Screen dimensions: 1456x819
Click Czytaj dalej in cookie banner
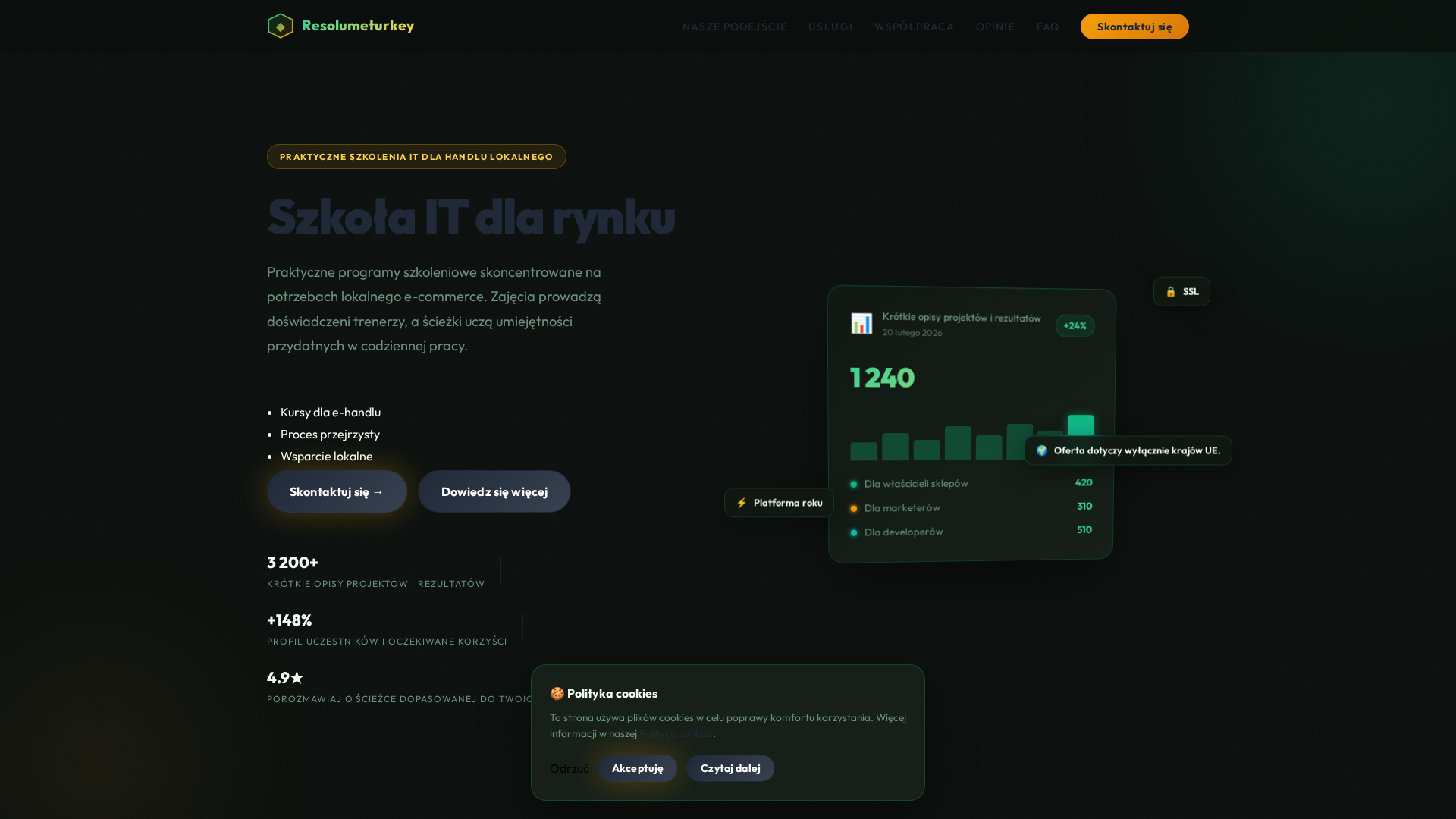[730, 768]
